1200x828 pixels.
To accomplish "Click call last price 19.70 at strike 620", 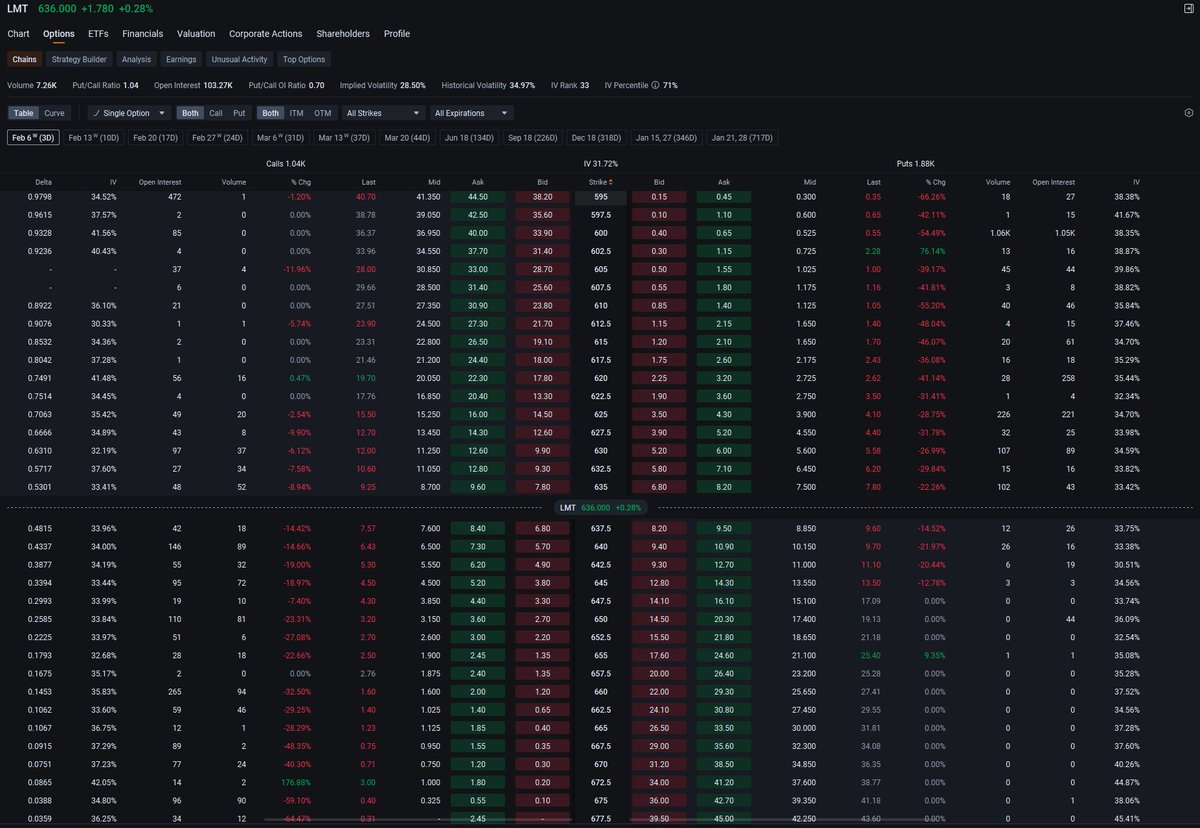I will point(366,380).
